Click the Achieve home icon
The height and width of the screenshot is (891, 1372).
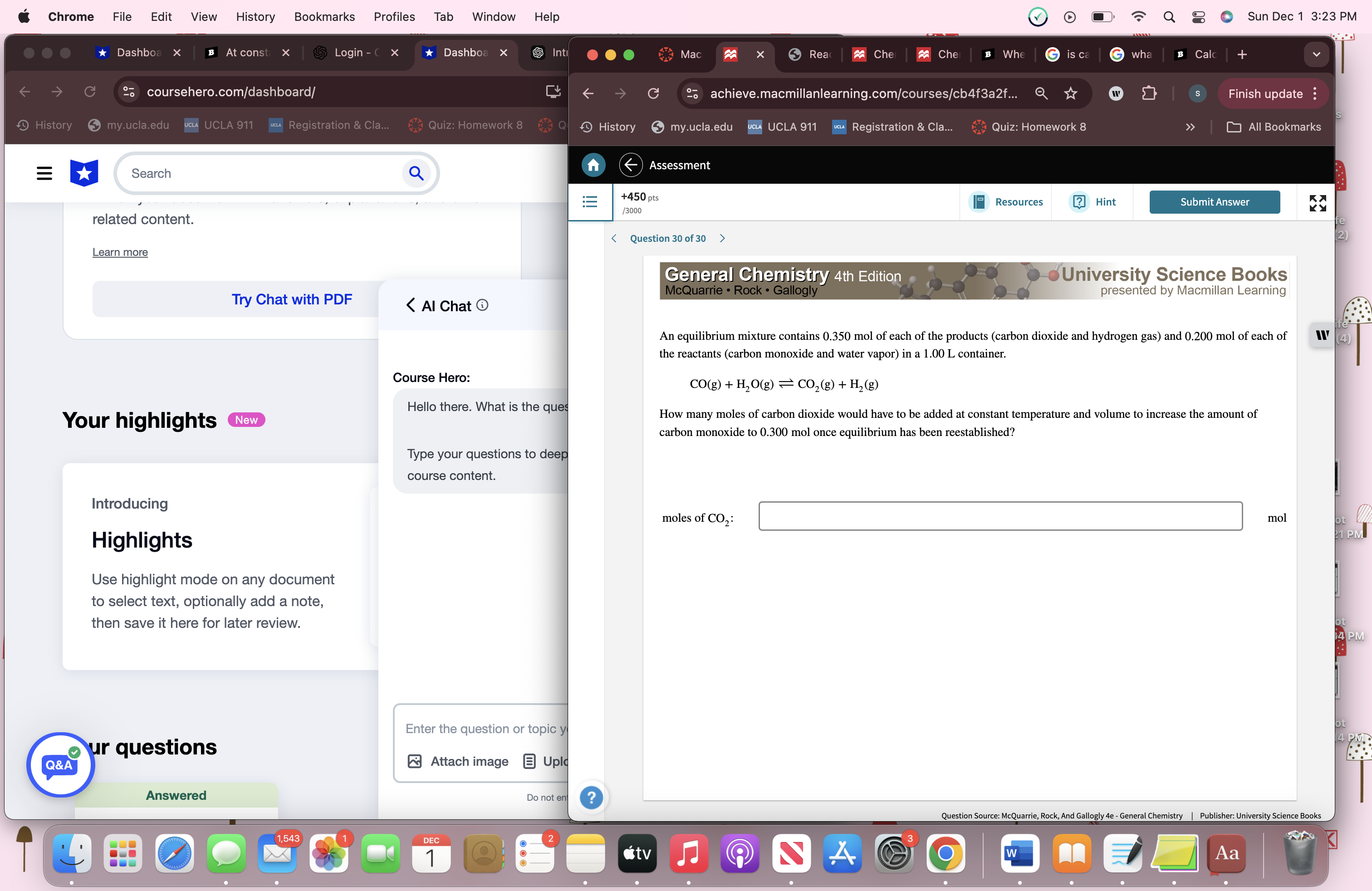point(593,165)
